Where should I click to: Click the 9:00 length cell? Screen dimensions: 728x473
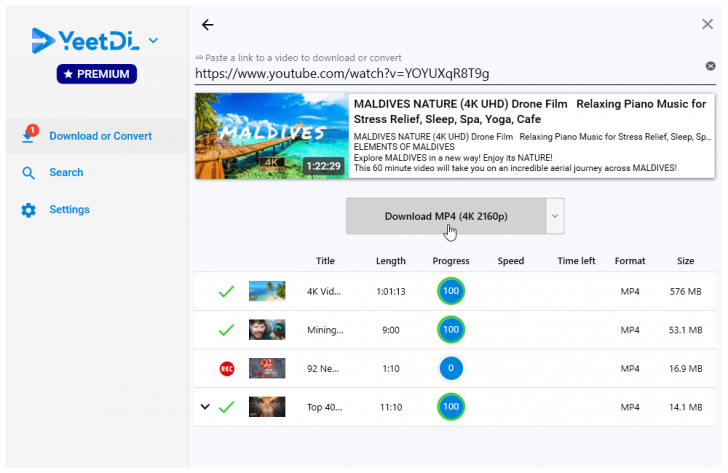pos(390,330)
